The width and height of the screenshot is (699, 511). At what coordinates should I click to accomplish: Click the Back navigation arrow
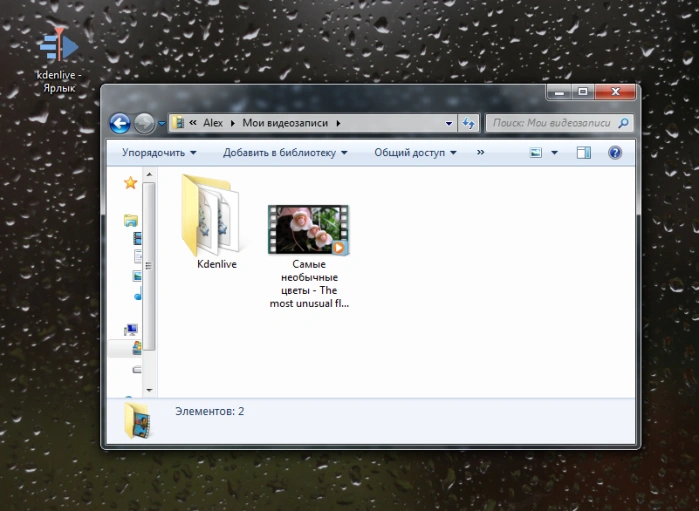[119, 124]
